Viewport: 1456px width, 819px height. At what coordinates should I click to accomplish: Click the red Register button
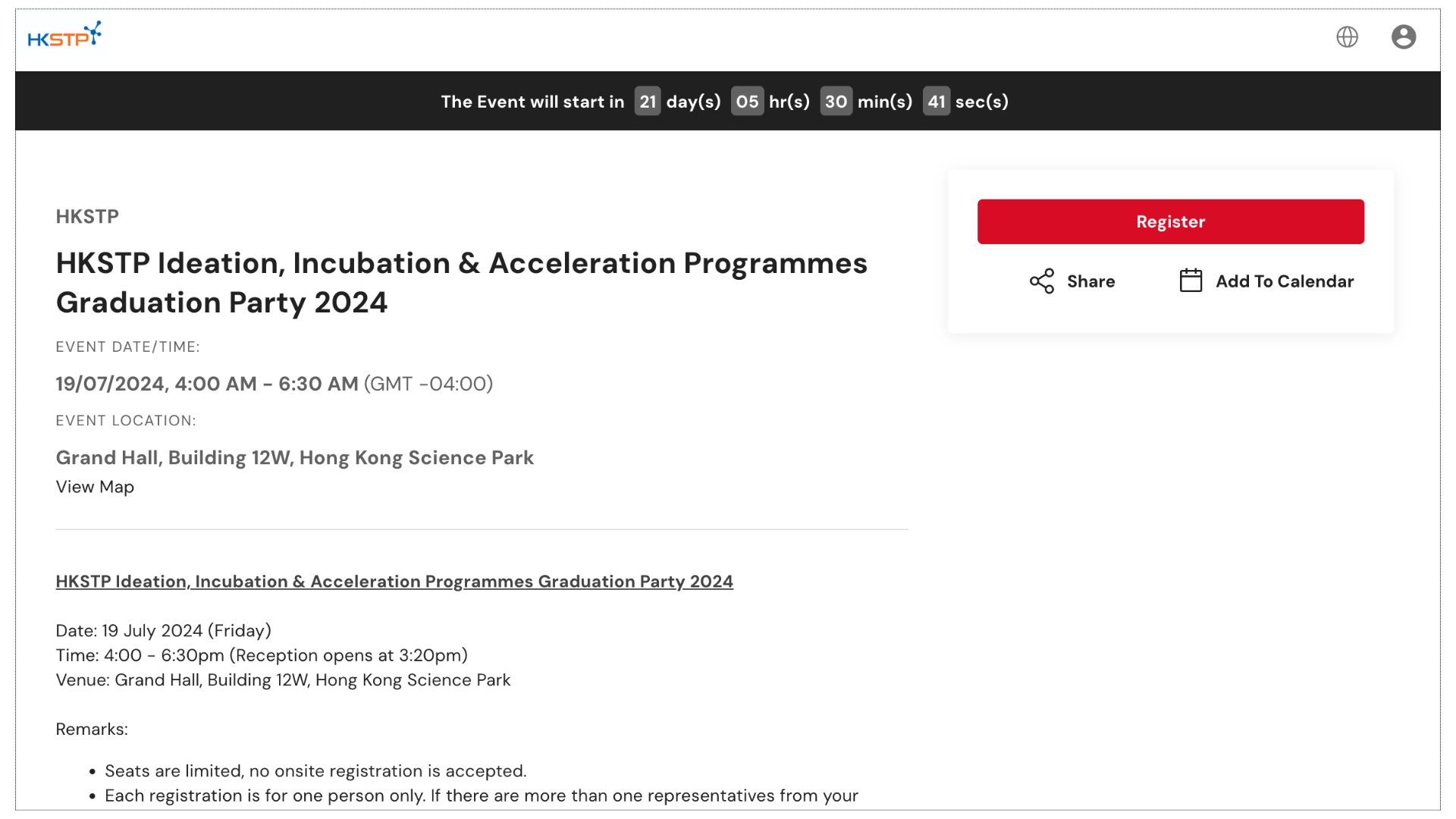[x=1170, y=221]
